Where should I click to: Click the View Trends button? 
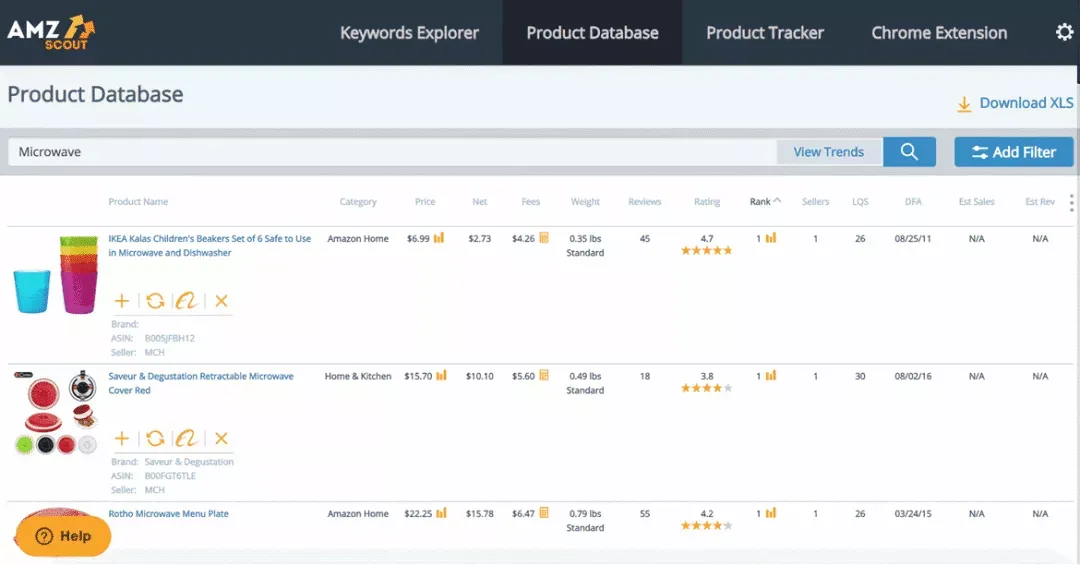[x=829, y=152]
